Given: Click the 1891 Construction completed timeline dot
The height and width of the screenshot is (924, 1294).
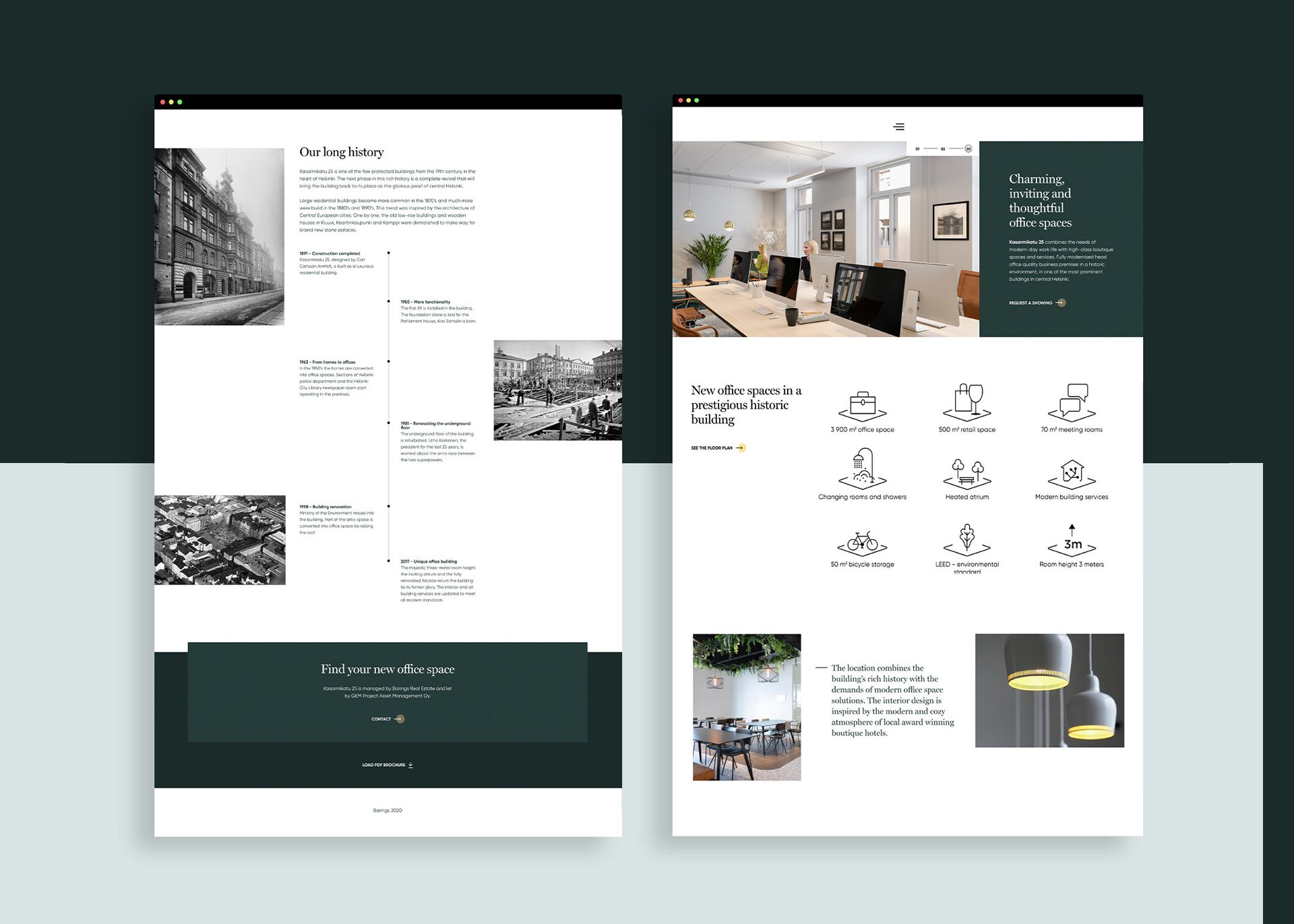Looking at the screenshot, I should tap(389, 253).
